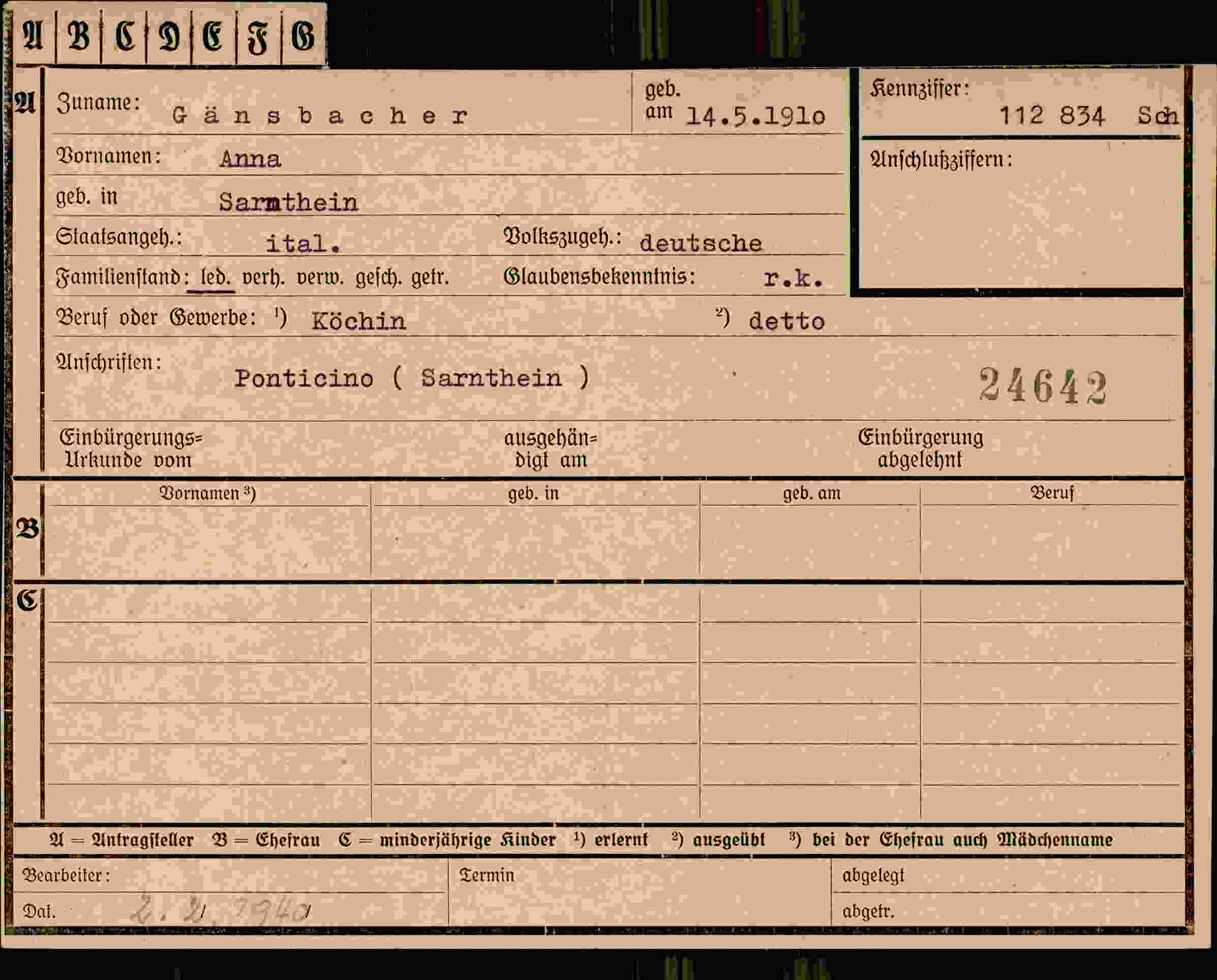1217x980 pixels.
Task: Click the 'abgetr.' label
Action: (868, 912)
